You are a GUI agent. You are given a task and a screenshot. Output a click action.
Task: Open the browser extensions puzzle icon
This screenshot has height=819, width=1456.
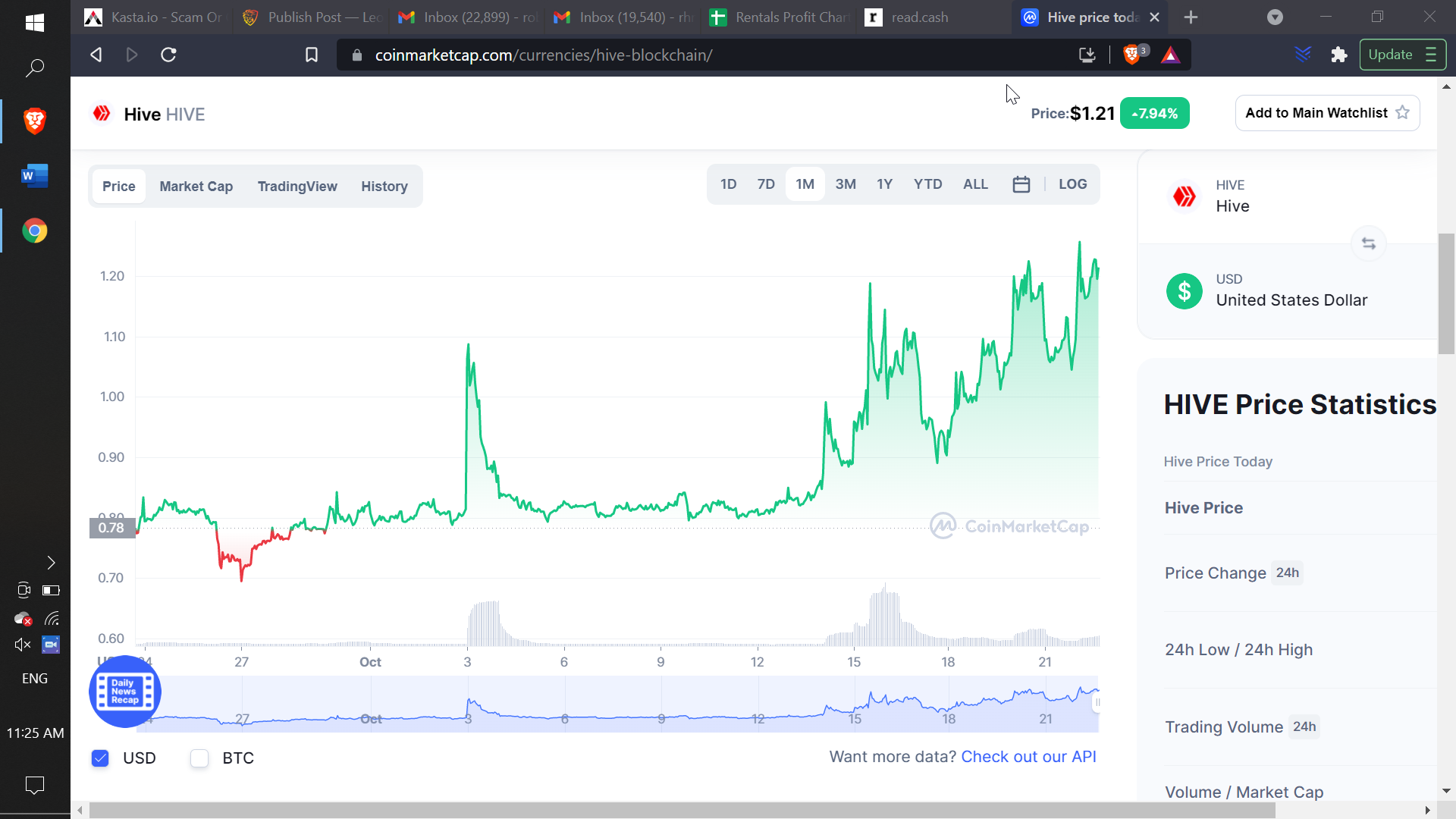pos(1339,55)
